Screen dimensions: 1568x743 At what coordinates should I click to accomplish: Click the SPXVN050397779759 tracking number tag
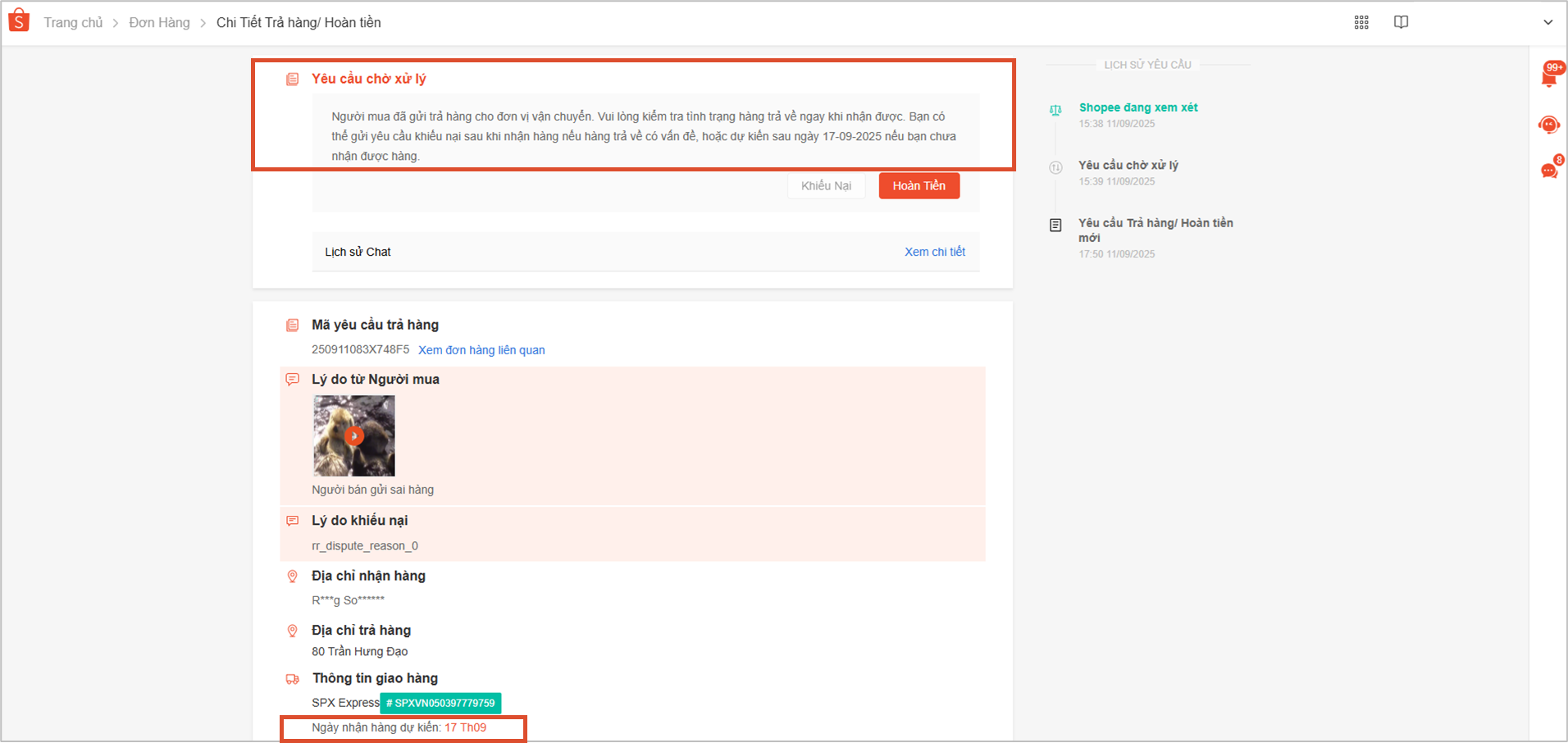point(440,703)
